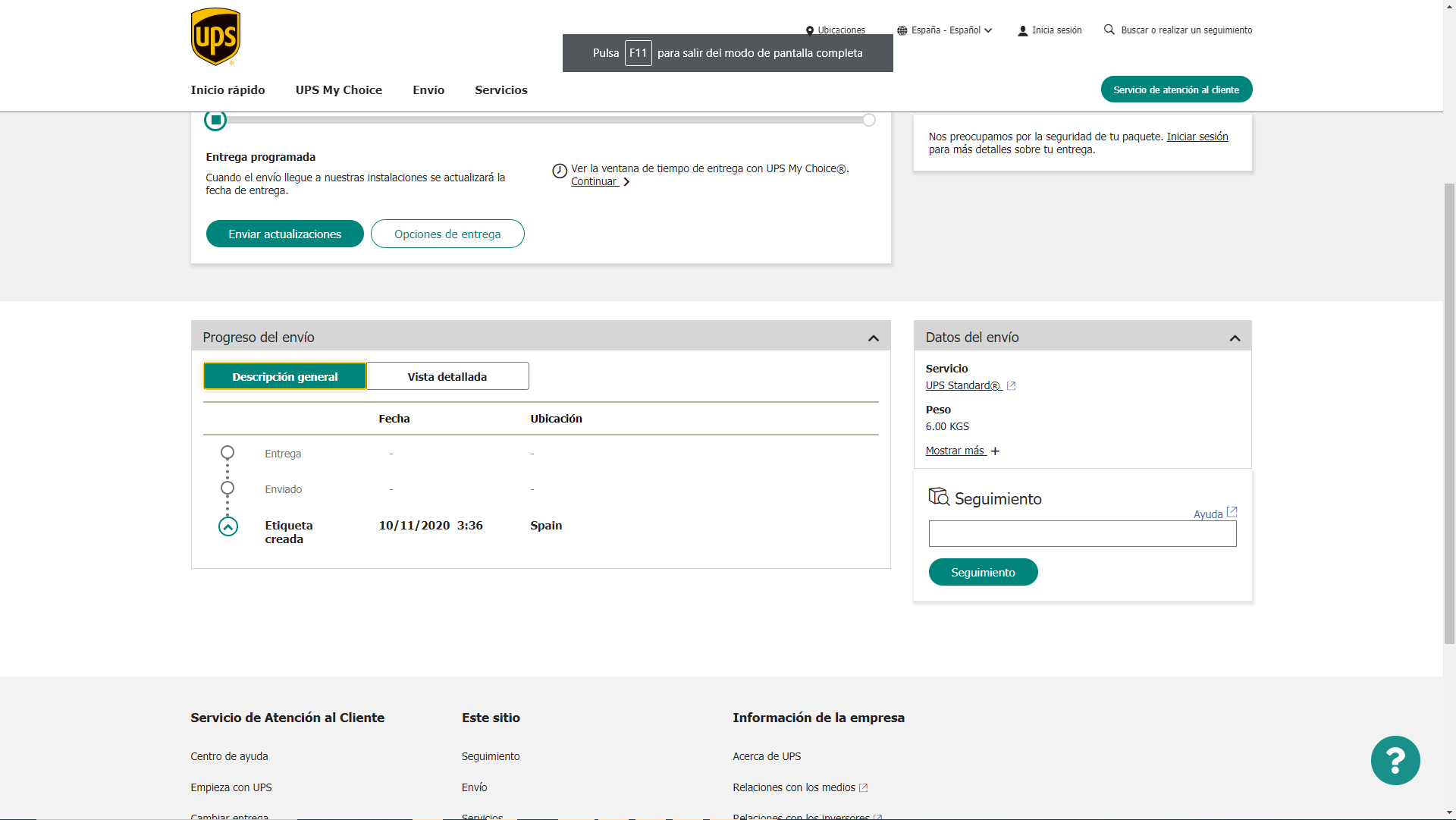Image resolution: width=1456 pixels, height=820 pixels.
Task: Click the Opciones de entrega button
Action: (447, 234)
